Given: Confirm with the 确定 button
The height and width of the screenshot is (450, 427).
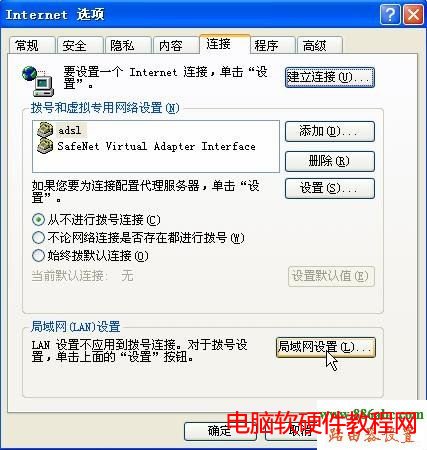Looking at the screenshot, I should [x=220, y=431].
